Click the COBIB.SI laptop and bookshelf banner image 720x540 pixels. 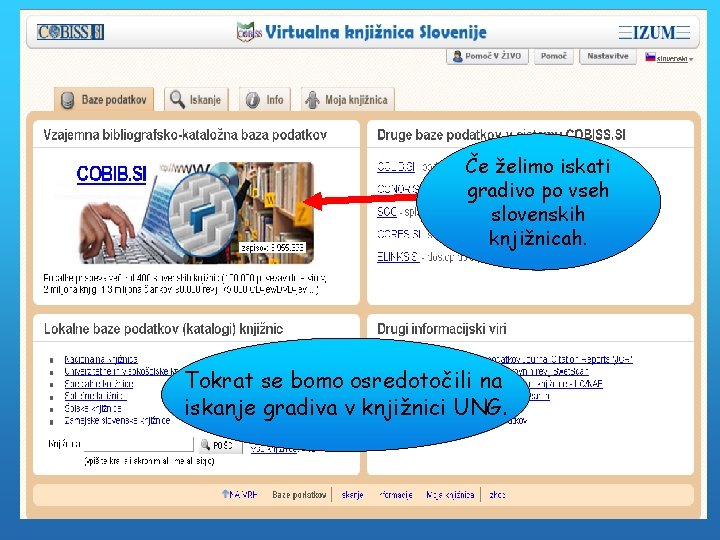coord(197,213)
